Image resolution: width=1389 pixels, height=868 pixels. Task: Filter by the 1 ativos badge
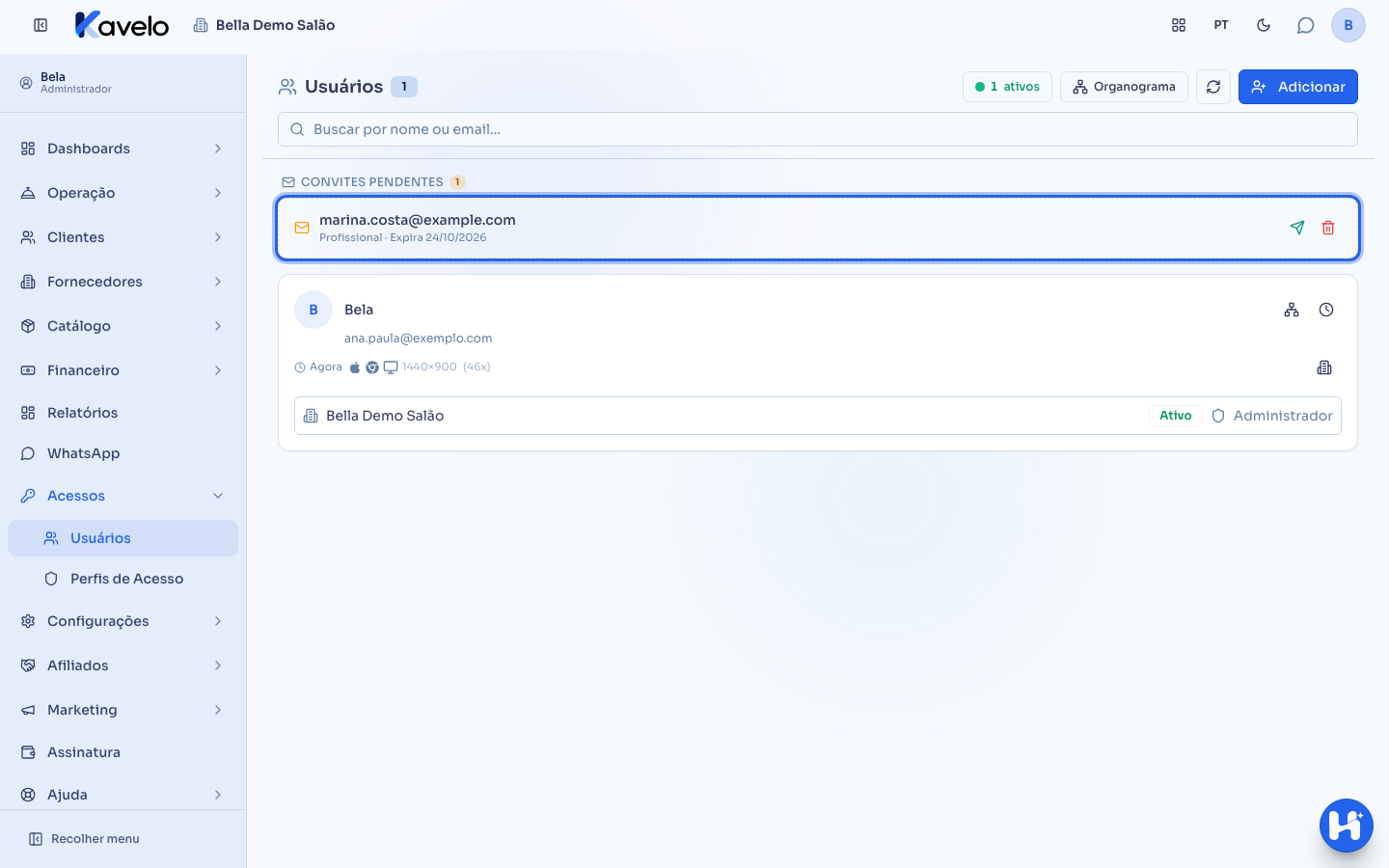click(1007, 87)
